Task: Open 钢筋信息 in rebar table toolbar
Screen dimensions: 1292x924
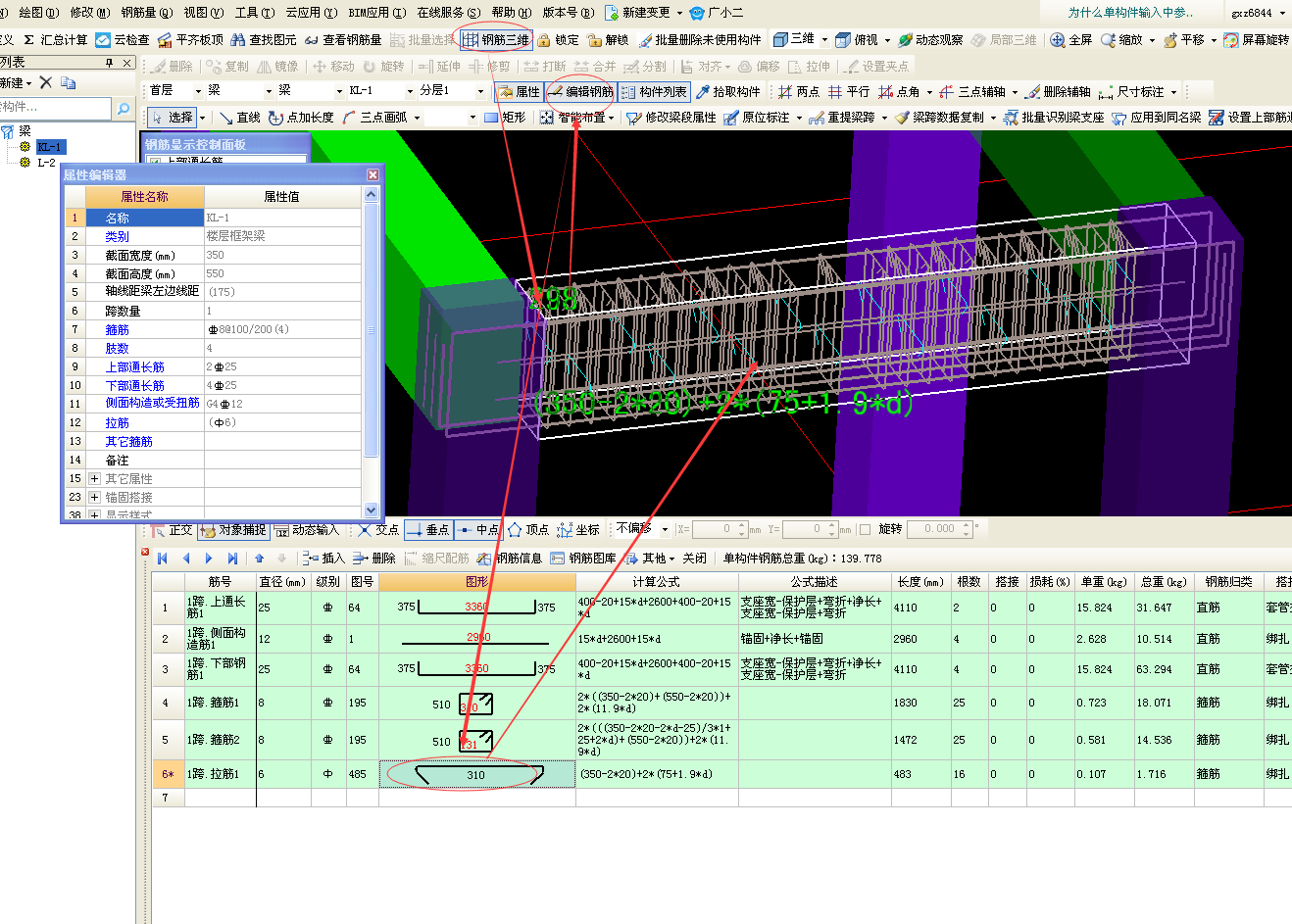Action: click(510, 558)
